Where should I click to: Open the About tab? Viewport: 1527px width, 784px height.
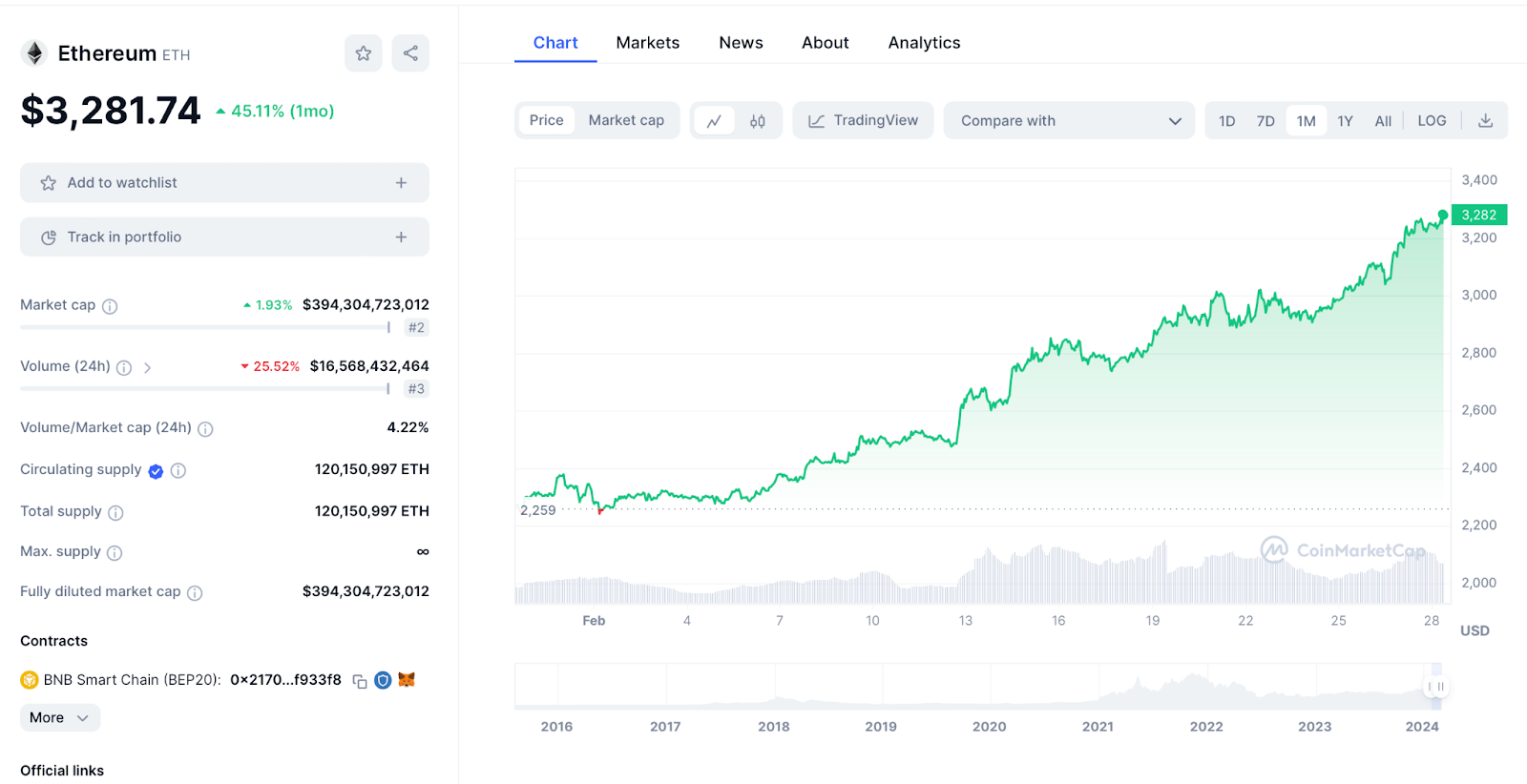pos(826,43)
